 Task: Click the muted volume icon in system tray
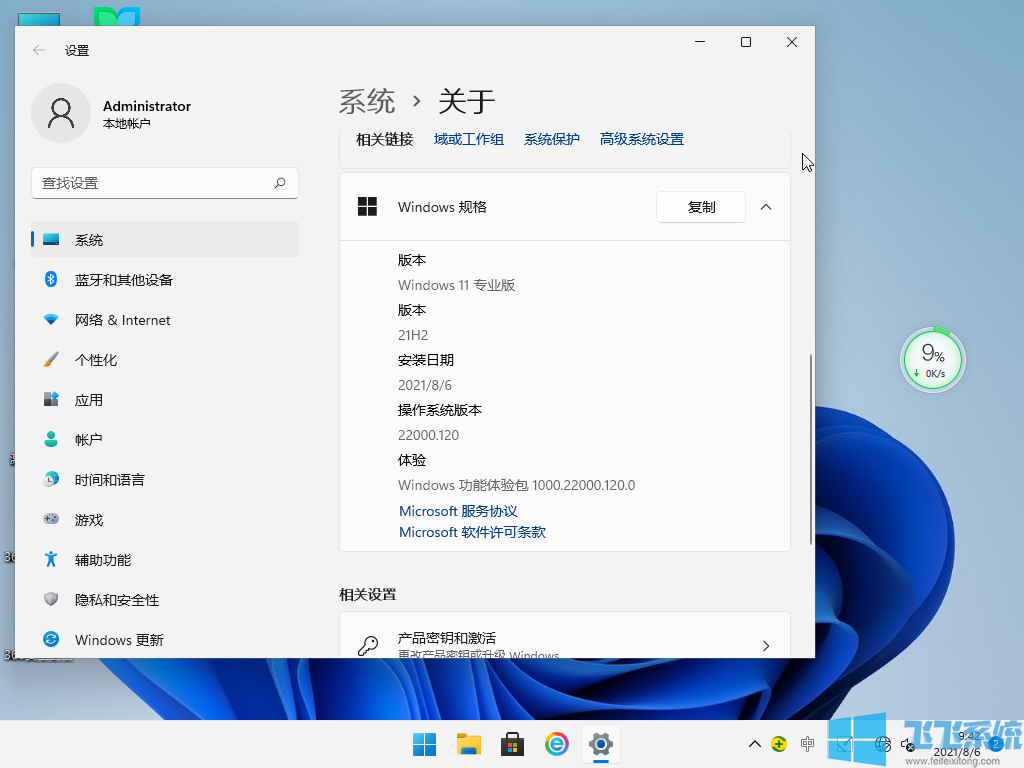click(908, 744)
